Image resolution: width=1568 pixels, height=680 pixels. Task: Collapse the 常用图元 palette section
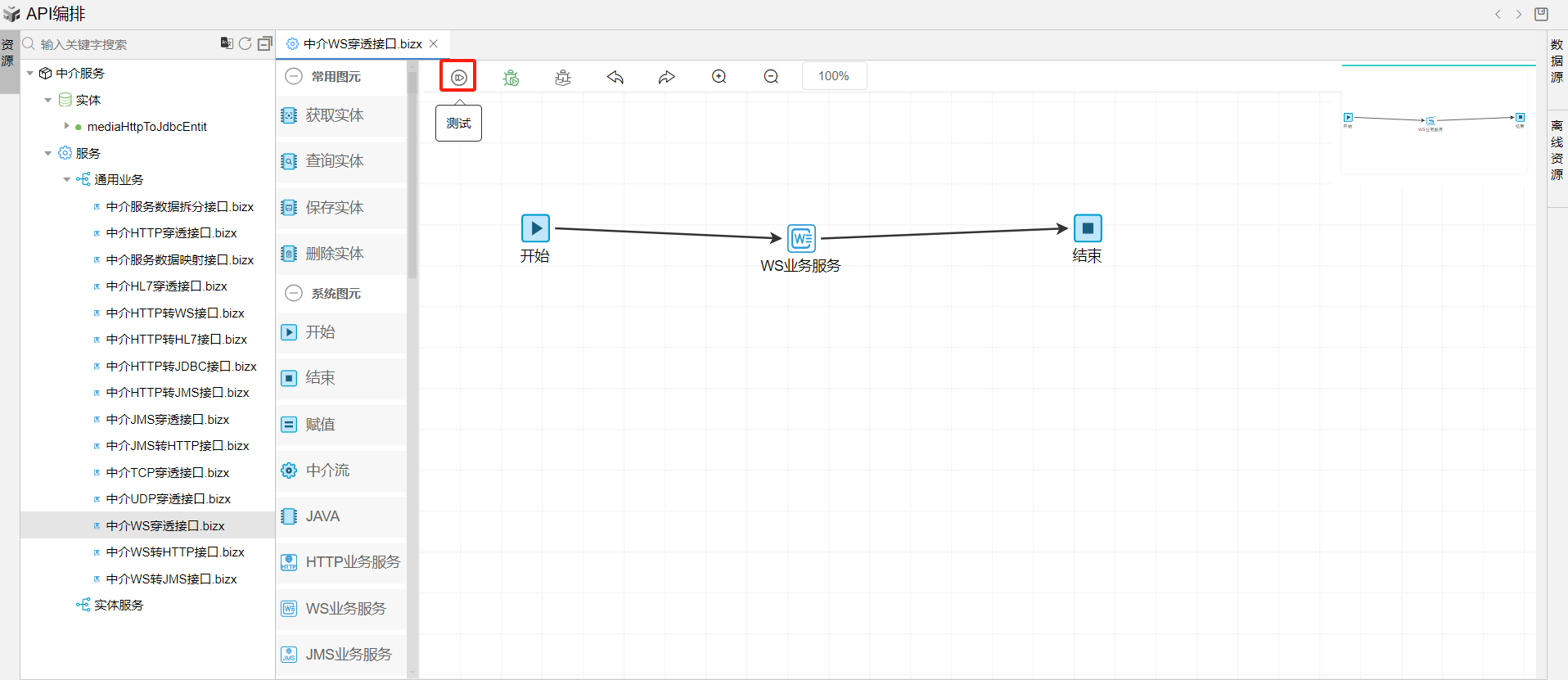[294, 77]
